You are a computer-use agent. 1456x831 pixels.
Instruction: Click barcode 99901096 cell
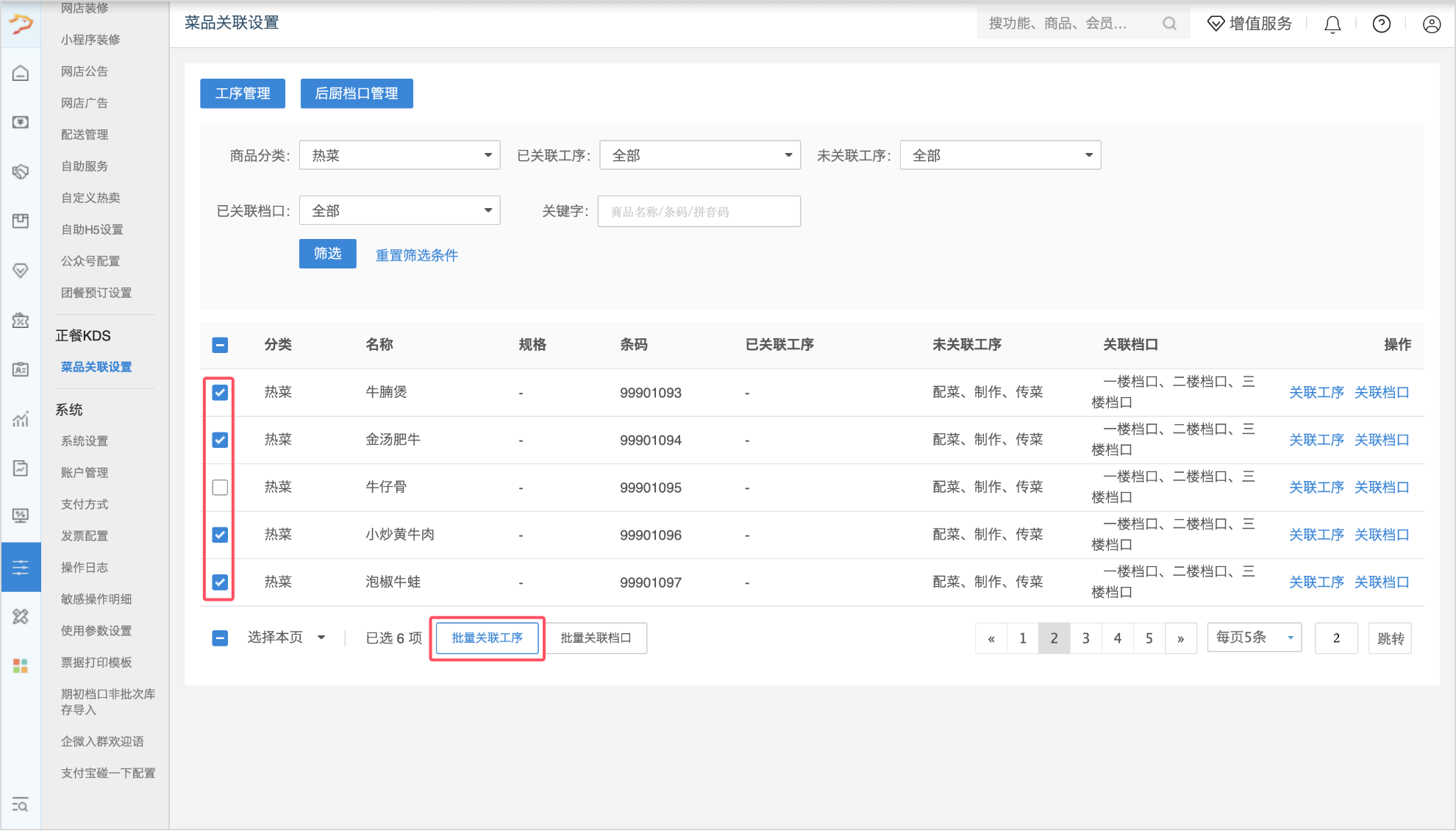tap(651, 535)
